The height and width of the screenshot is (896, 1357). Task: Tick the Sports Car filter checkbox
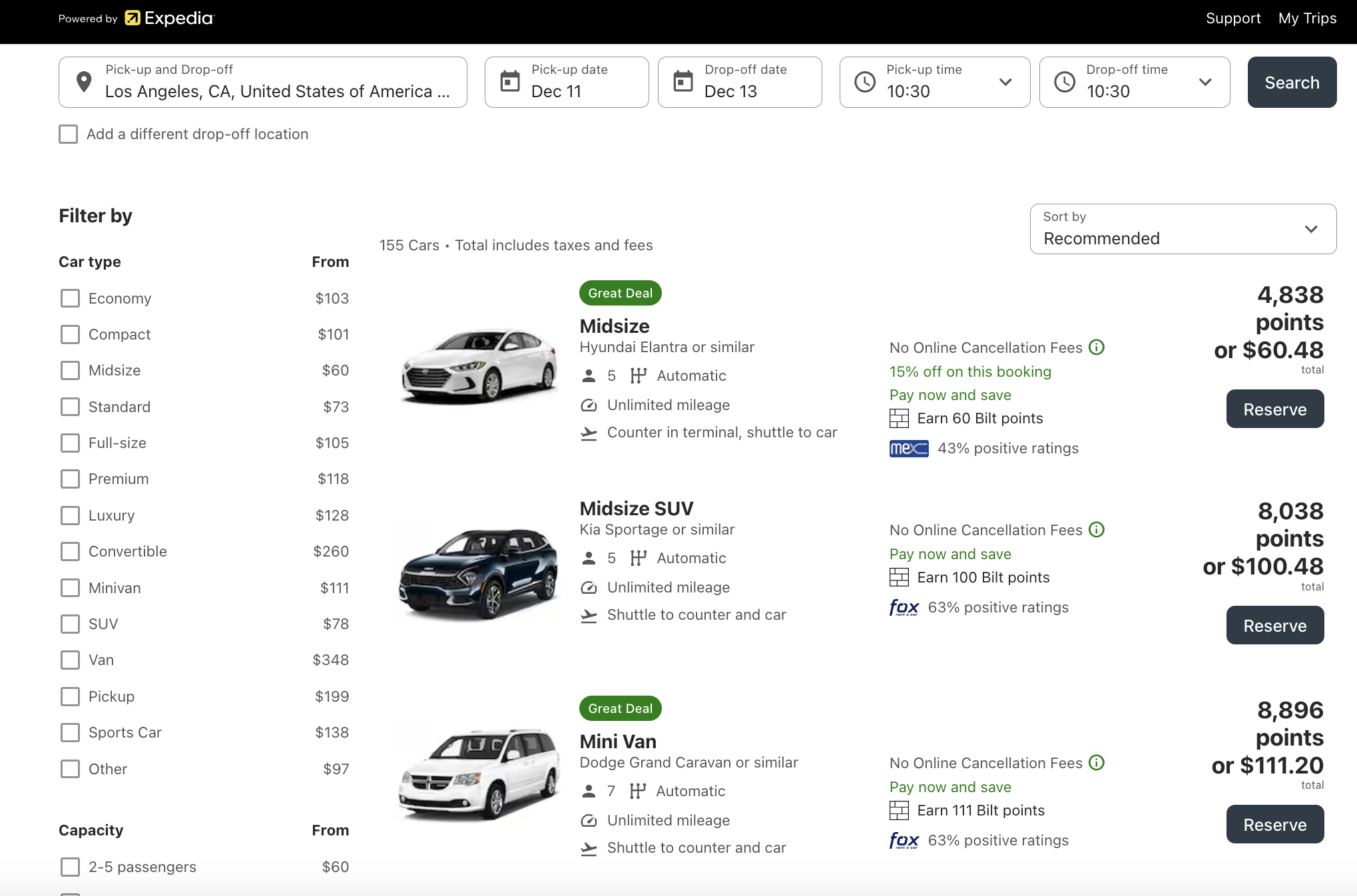tap(70, 732)
